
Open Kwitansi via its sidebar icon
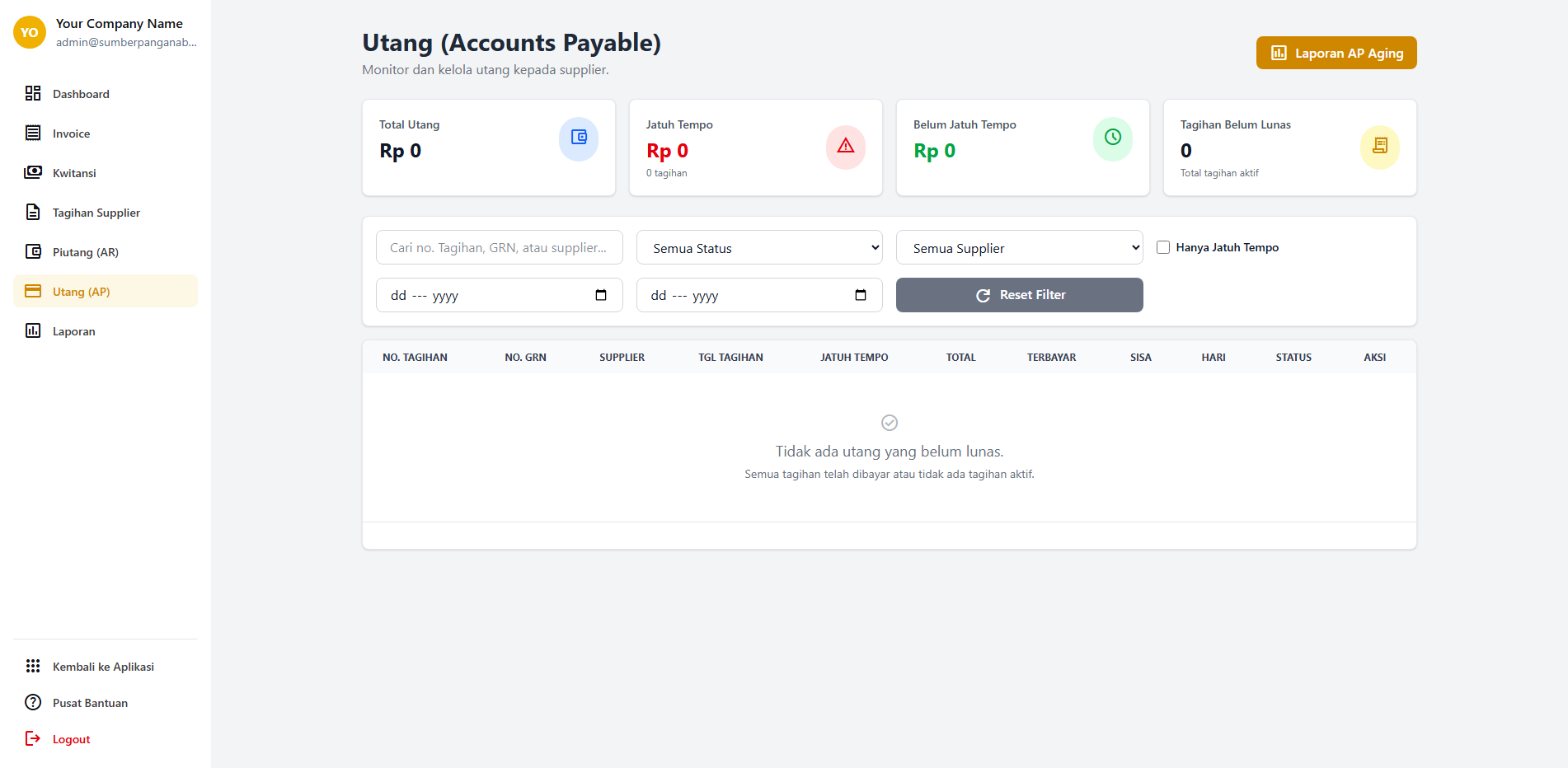tap(33, 172)
